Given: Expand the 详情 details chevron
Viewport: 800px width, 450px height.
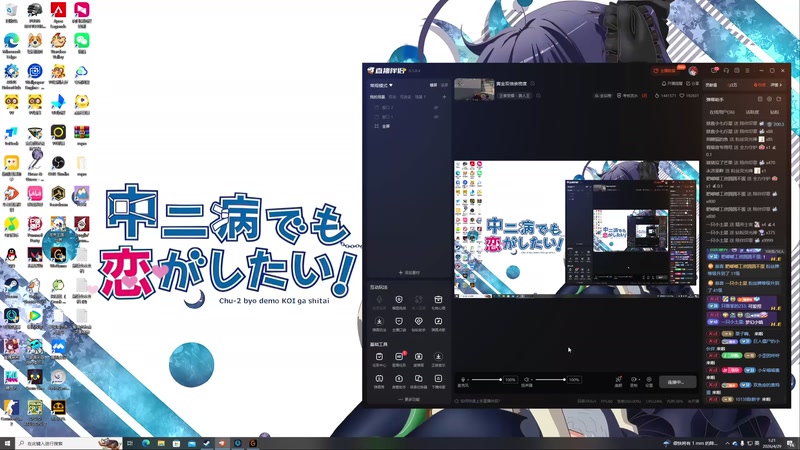Looking at the screenshot, I should pyautogui.click(x=776, y=85).
